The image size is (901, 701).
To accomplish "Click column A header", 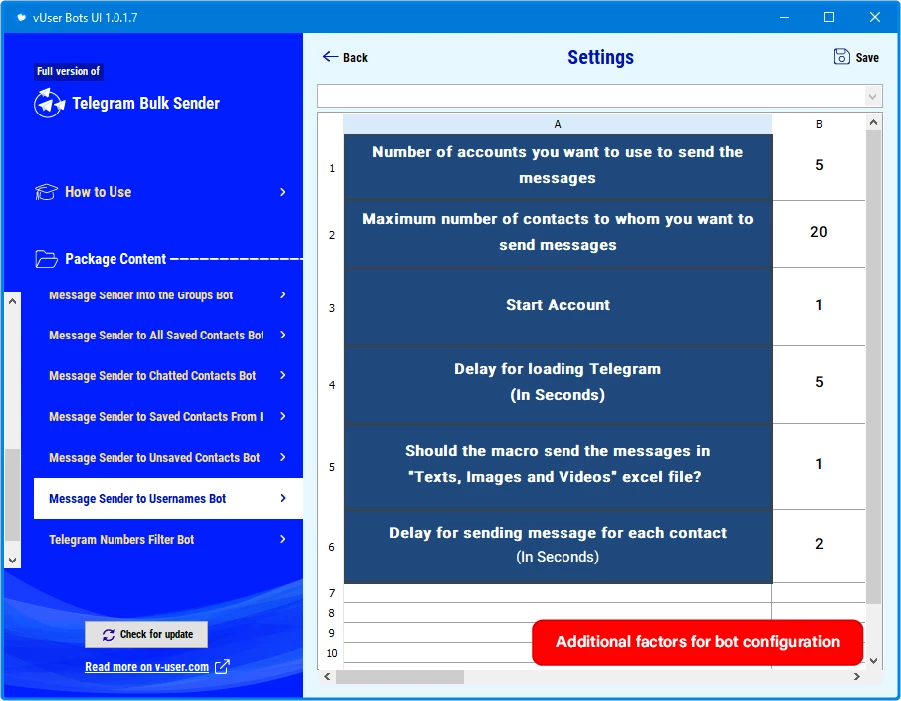I will (x=557, y=124).
